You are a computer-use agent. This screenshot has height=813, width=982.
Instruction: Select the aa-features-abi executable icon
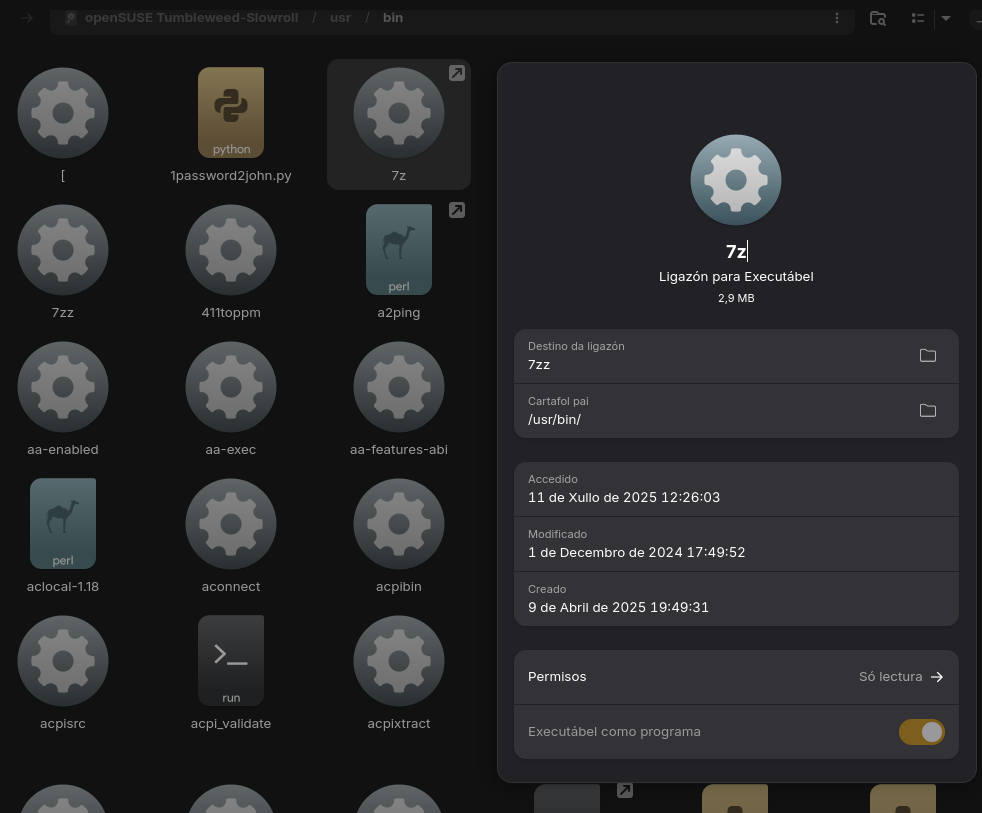tap(399, 387)
